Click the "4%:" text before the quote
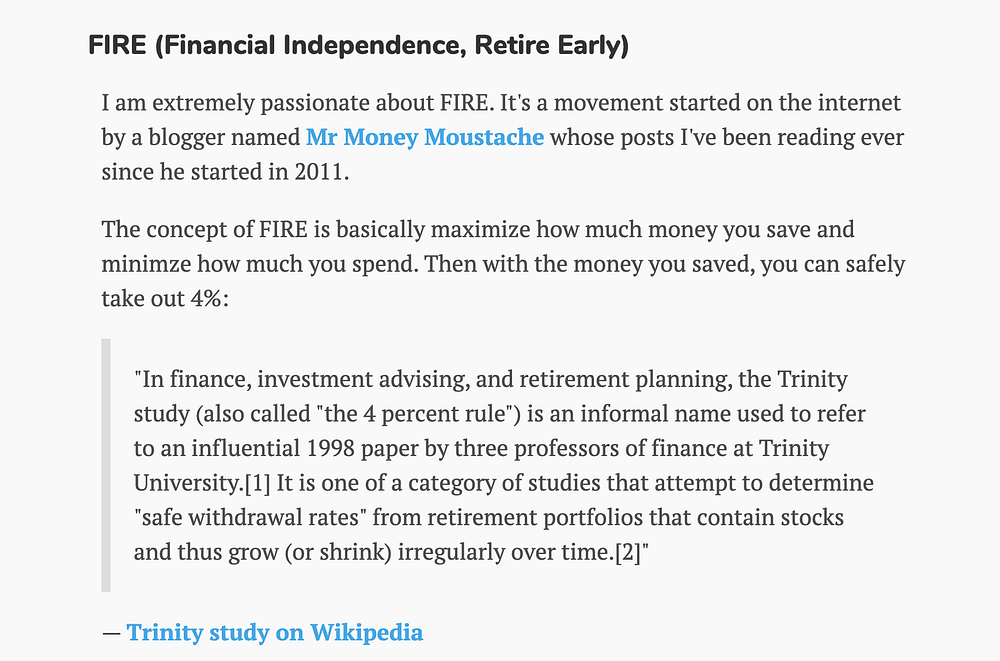The width and height of the screenshot is (1000, 661). 209,299
